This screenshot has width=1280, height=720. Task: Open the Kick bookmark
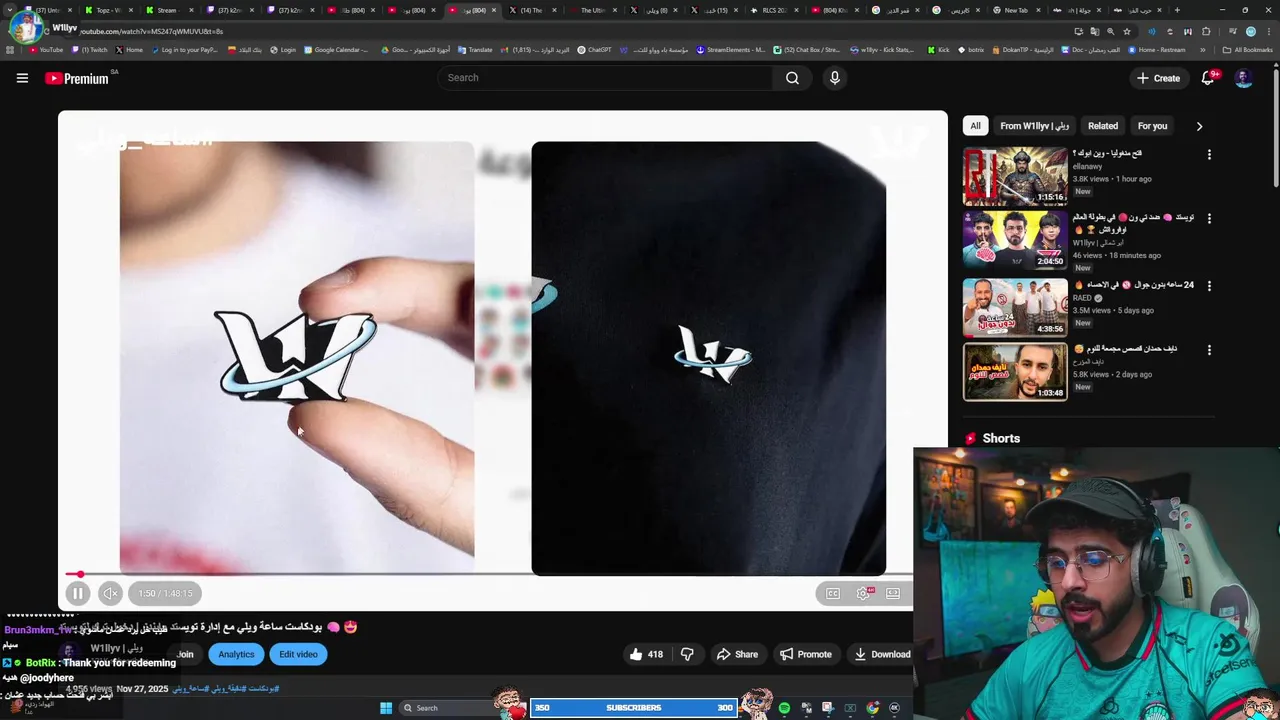[938, 50]
